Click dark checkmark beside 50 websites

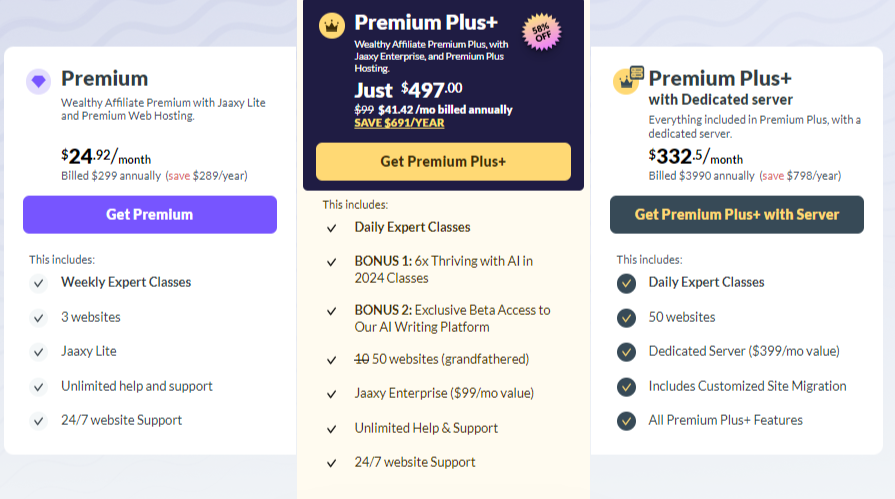(x=626, y=318)
